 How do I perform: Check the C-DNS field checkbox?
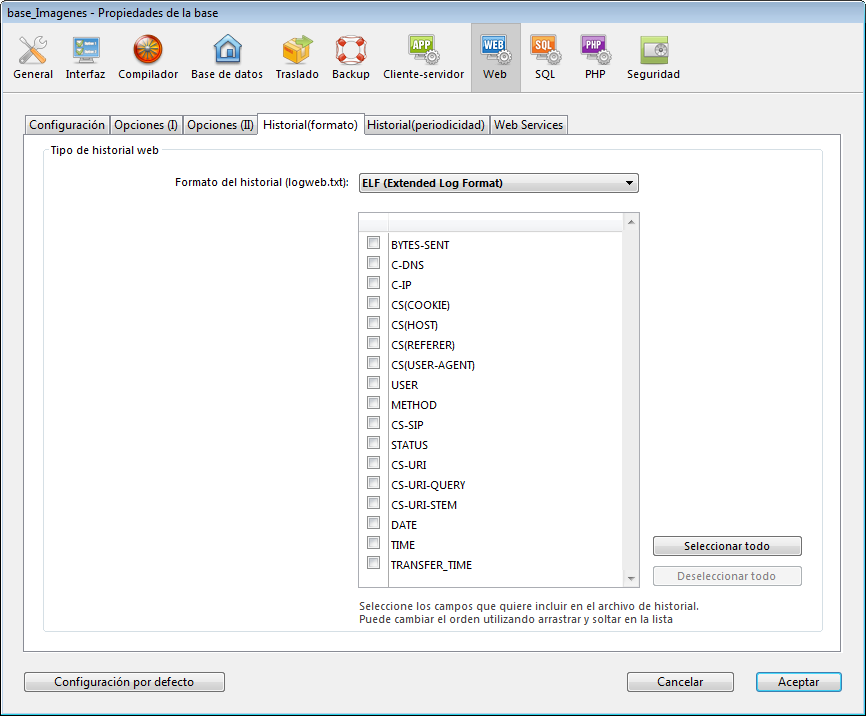point(373,263)
